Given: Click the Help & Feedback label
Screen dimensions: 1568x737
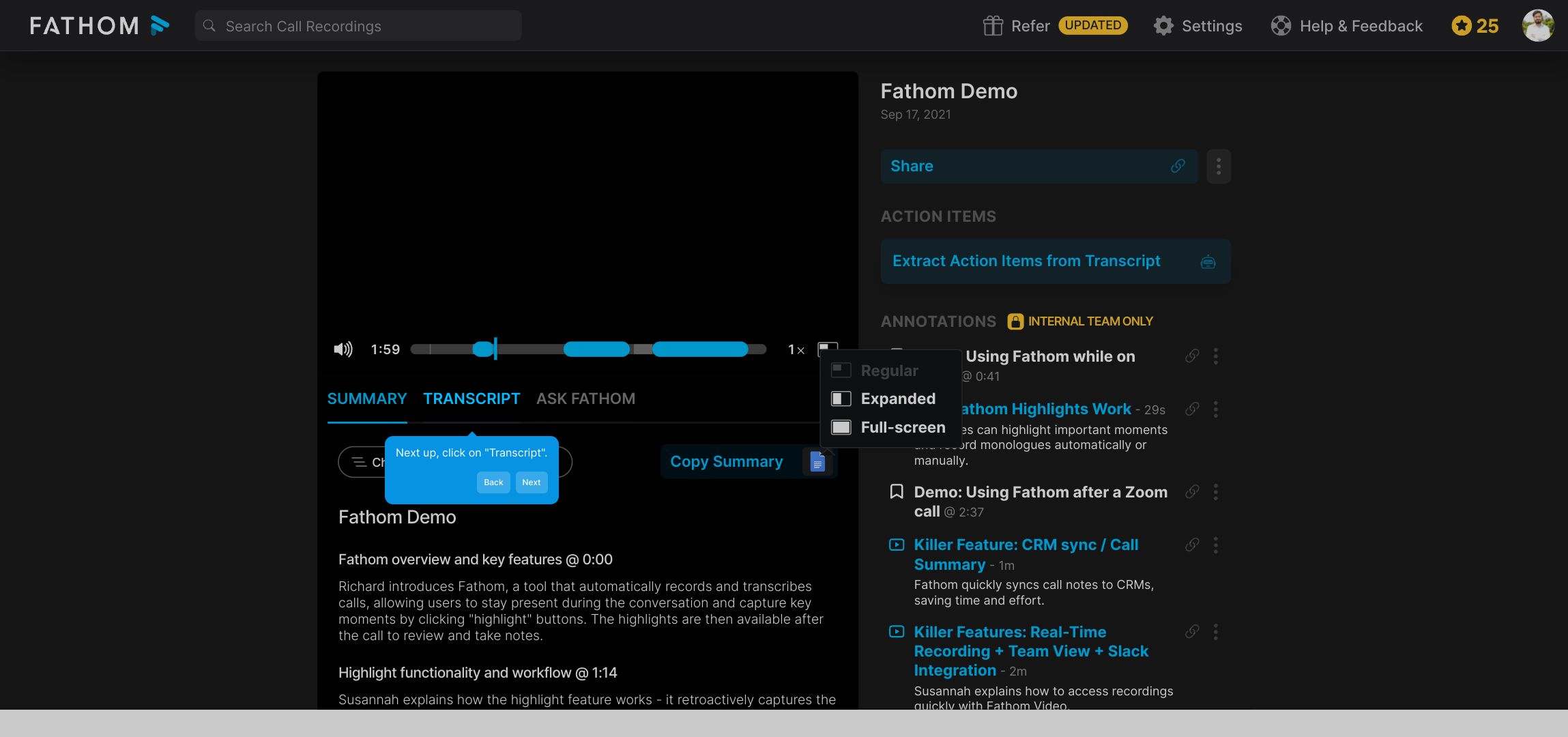Looking at the screenshot, I should [1361, 26].
